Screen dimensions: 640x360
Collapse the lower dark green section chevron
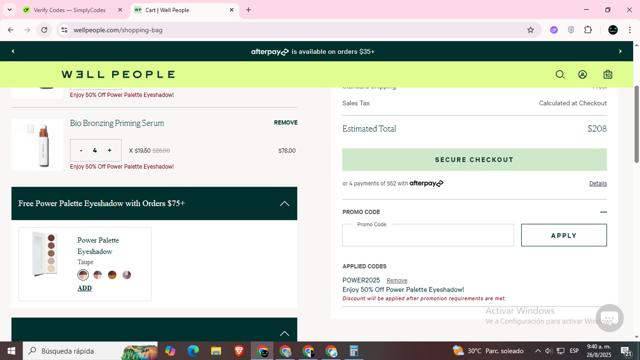point(284,333)
